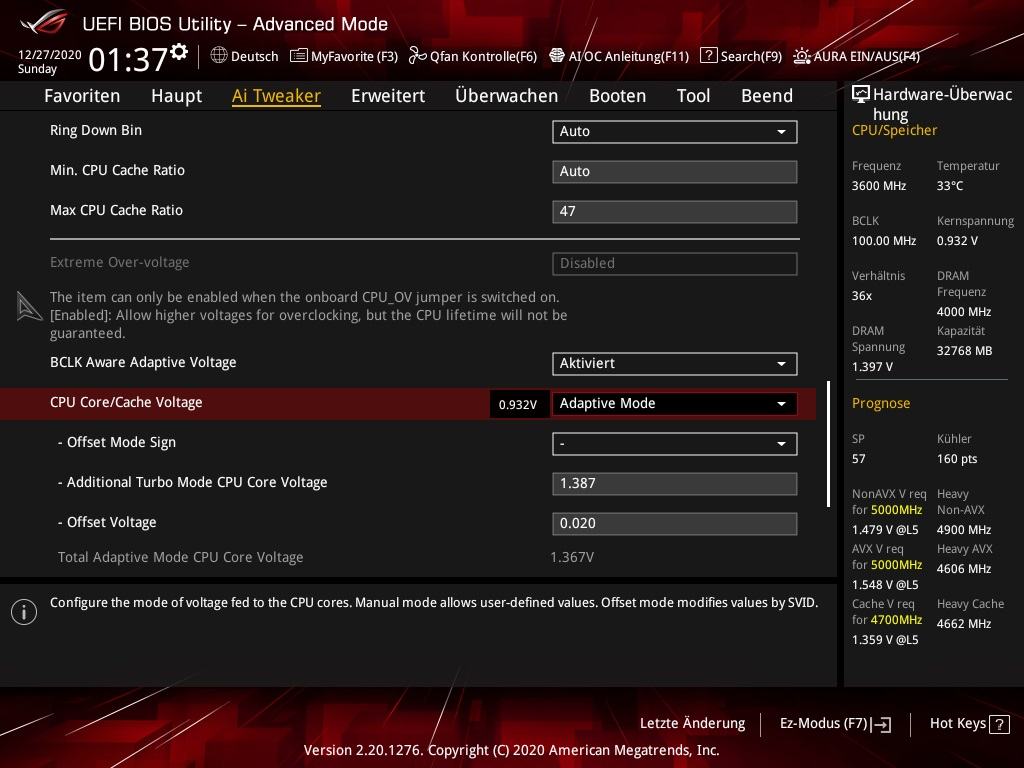Open AI OC Anleitung(F11)
Viewport: 1024px width, 768px height.
pos(619,56)
